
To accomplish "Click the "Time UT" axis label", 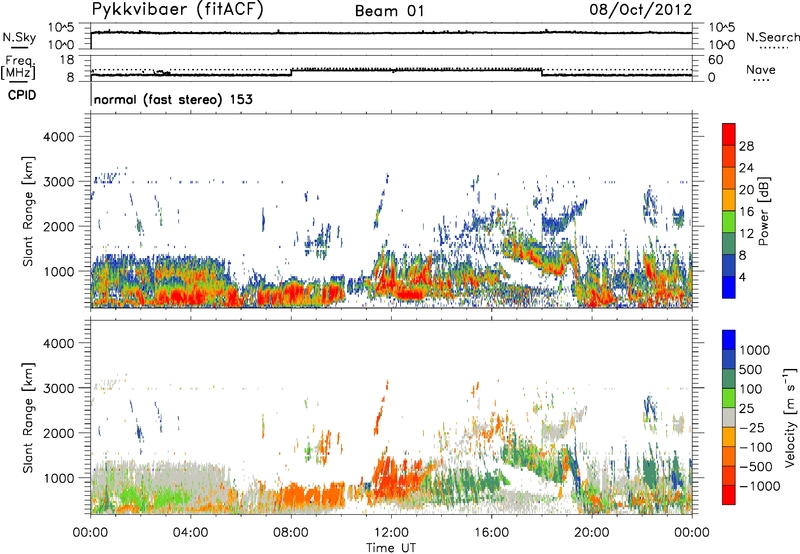I will click(391, 548).
